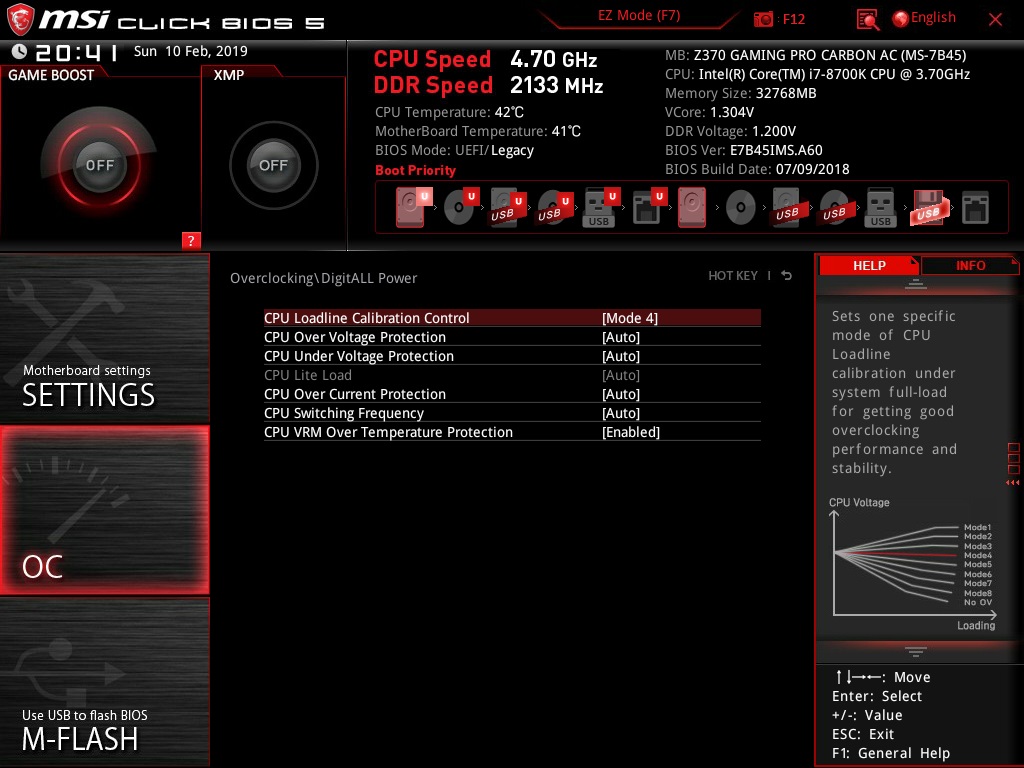Select the first hard disk boot priority icon
The image size is (1024, 768).
[411, 207]
